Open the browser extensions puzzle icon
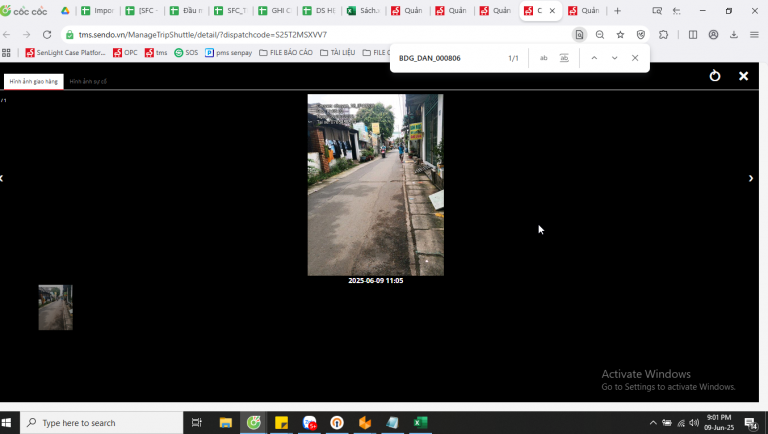This screenshot has width=768, height=434. (x=664, y=35)
